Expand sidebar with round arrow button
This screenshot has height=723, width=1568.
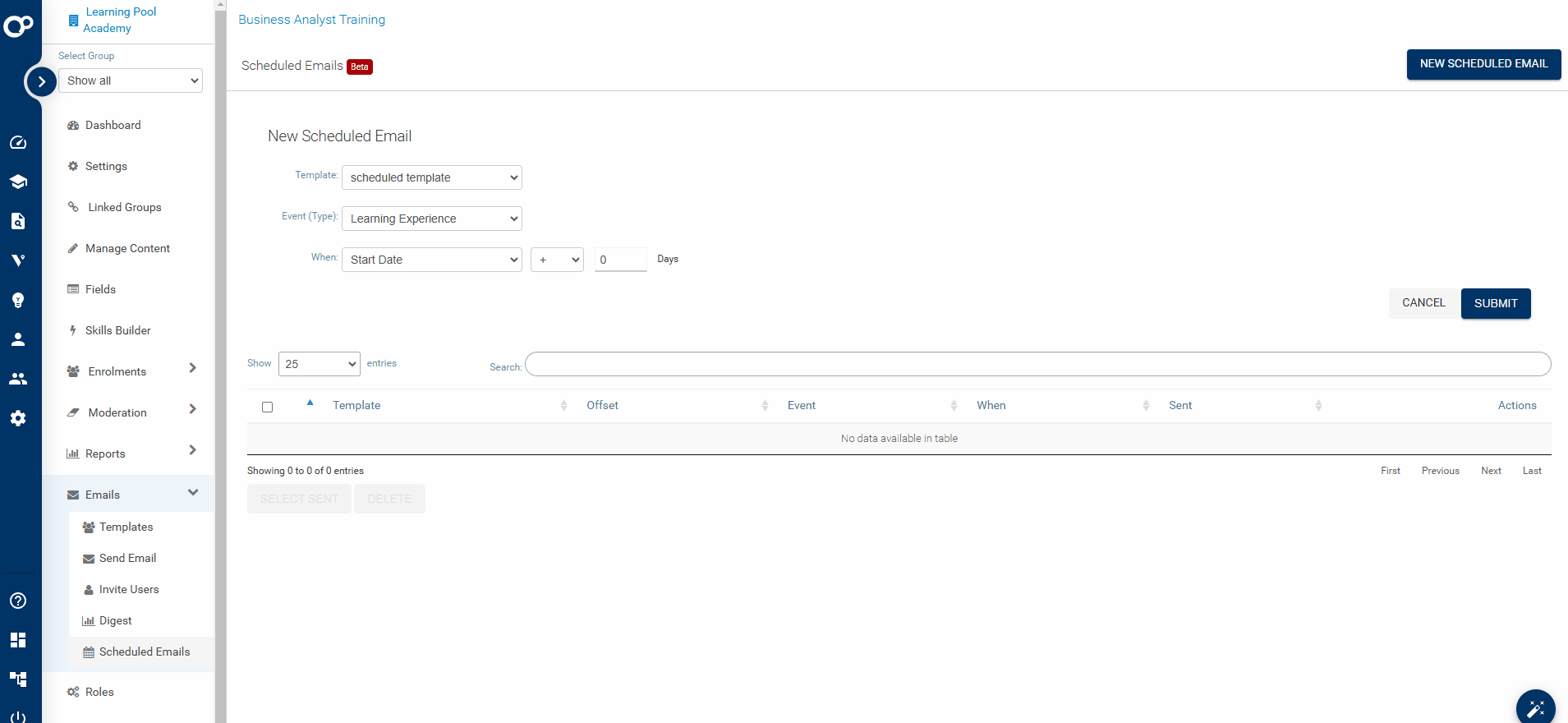[x=41, y=81]
